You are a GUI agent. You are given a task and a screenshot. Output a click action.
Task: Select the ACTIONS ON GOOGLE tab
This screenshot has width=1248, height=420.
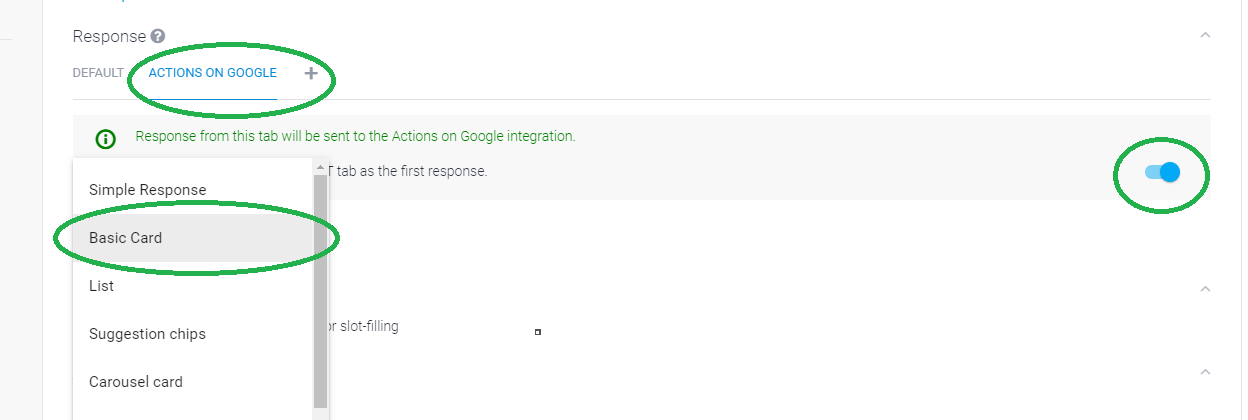[x=212, y=73]
